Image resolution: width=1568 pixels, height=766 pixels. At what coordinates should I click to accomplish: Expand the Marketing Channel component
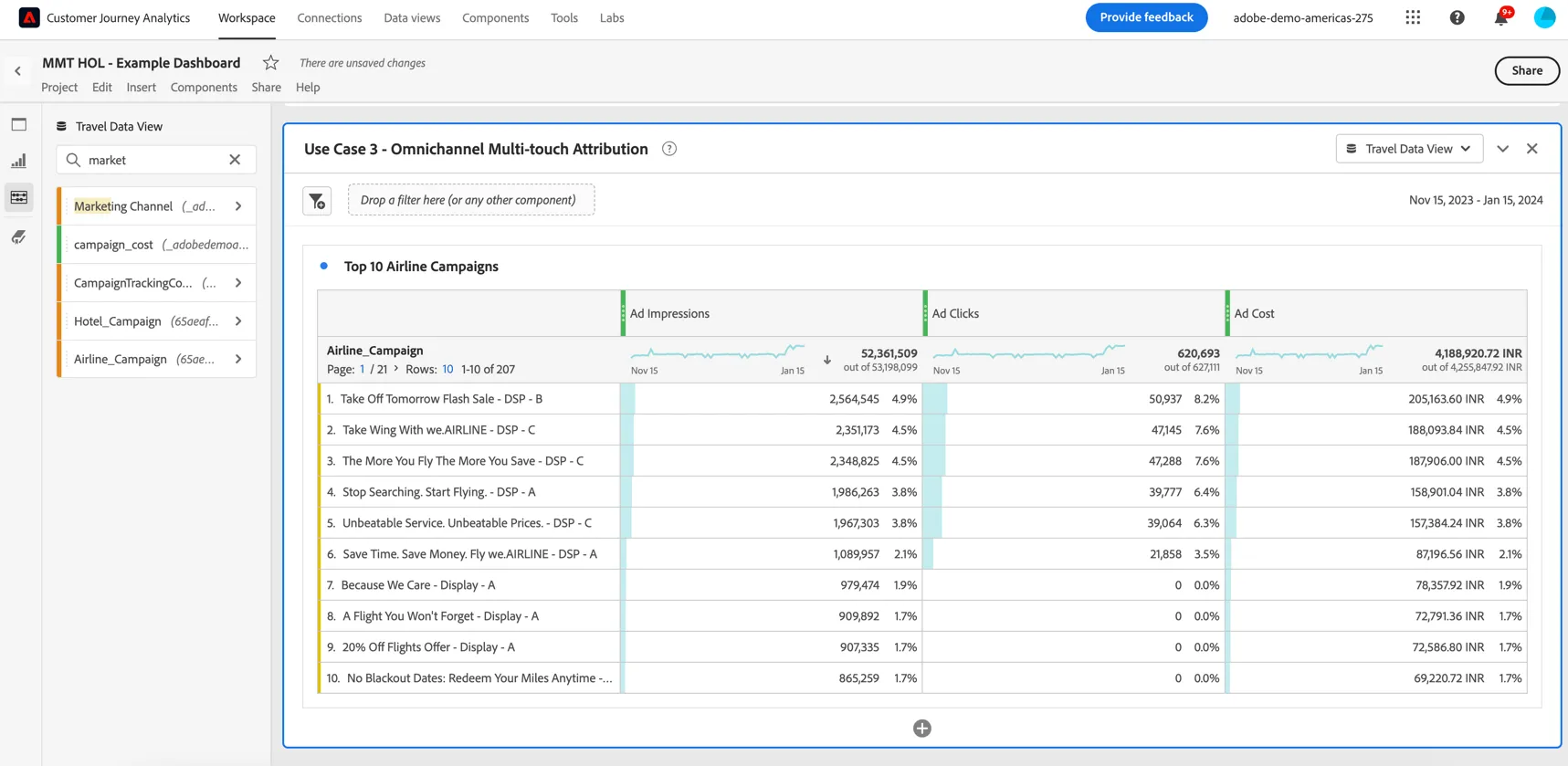(238, 206)
